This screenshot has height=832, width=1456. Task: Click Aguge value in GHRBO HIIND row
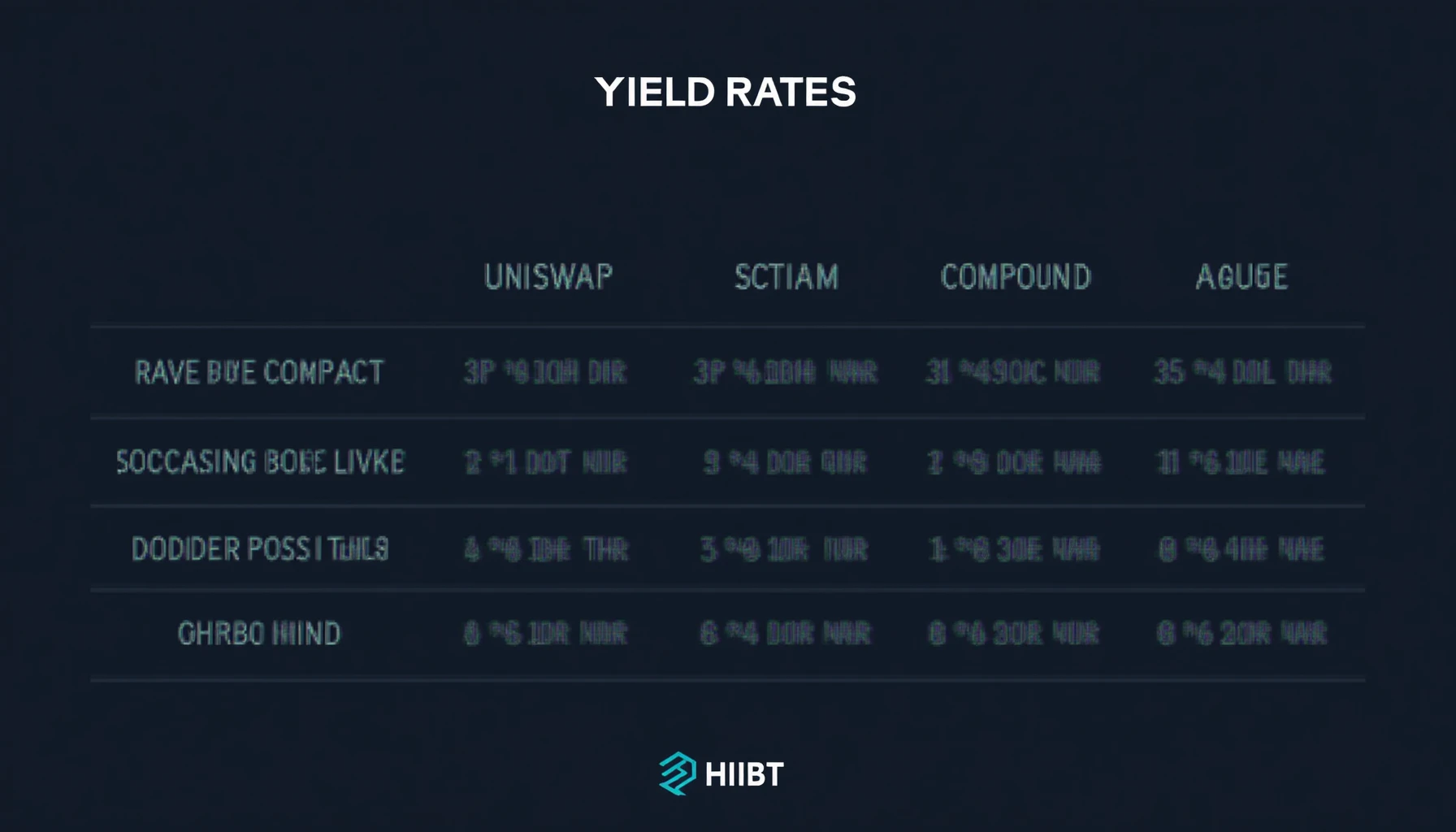coord(1242,634)
